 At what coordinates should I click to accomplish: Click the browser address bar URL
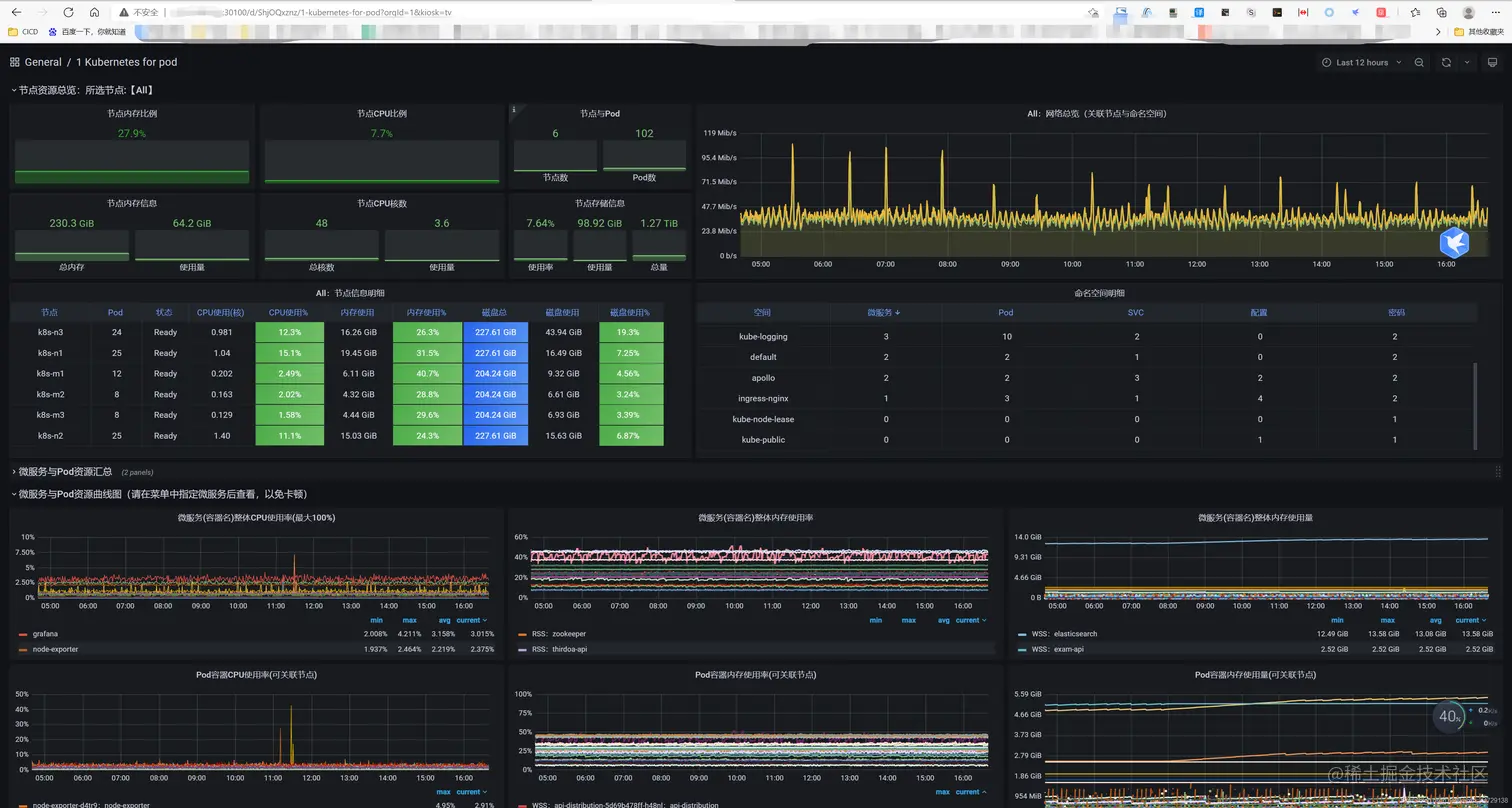coord(310,12)
